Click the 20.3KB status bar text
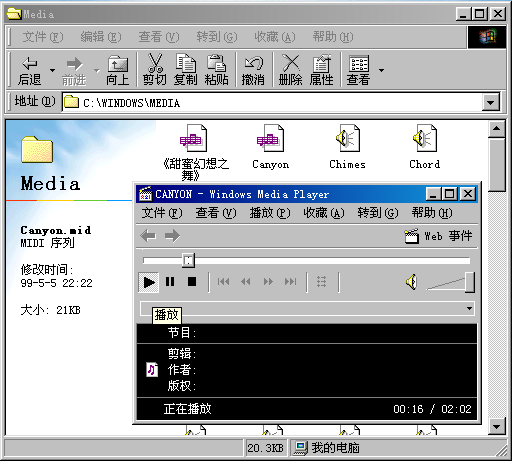 tap(266, 448)
